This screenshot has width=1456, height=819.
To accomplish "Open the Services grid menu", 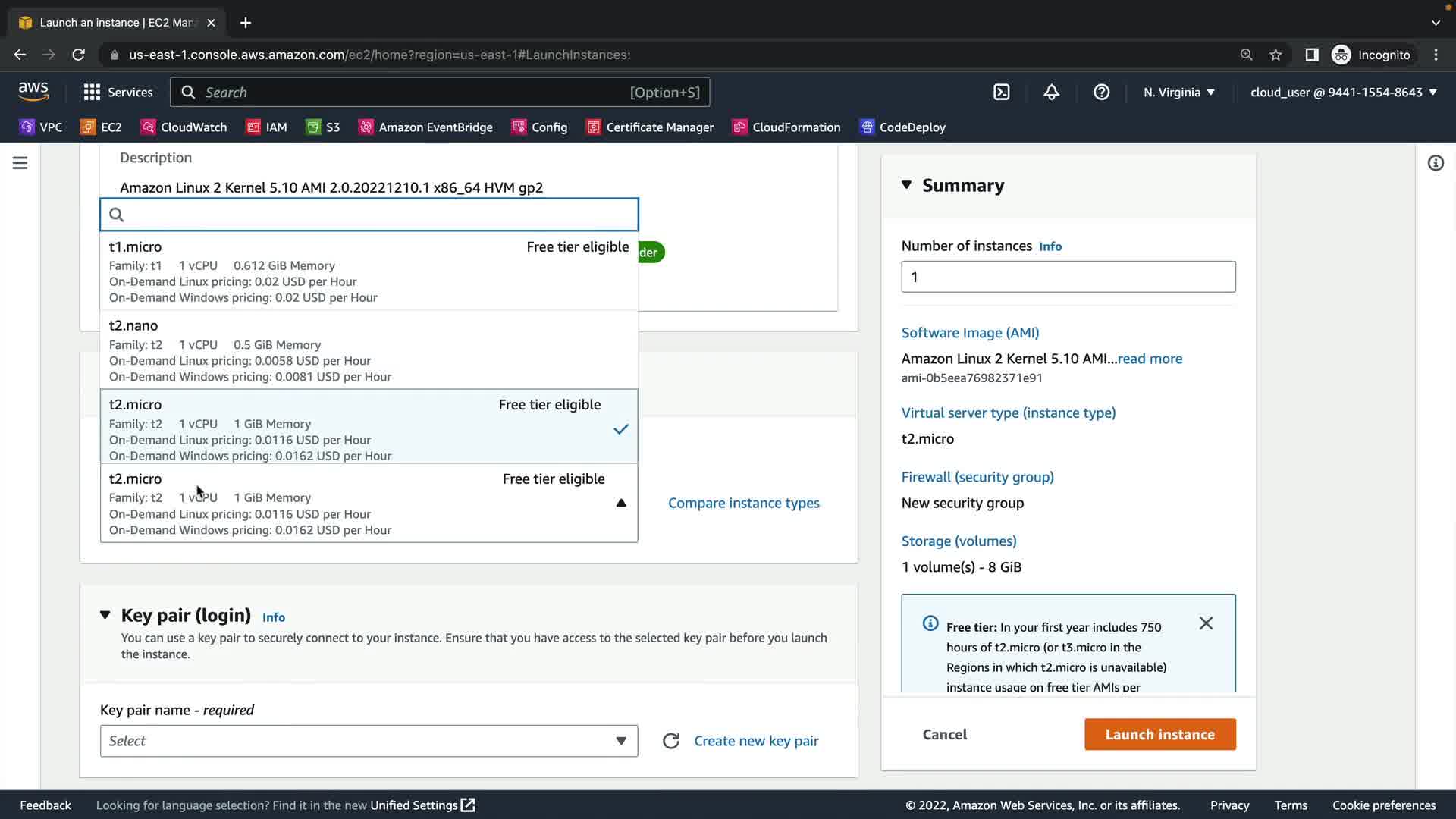I will click(118, 93).
